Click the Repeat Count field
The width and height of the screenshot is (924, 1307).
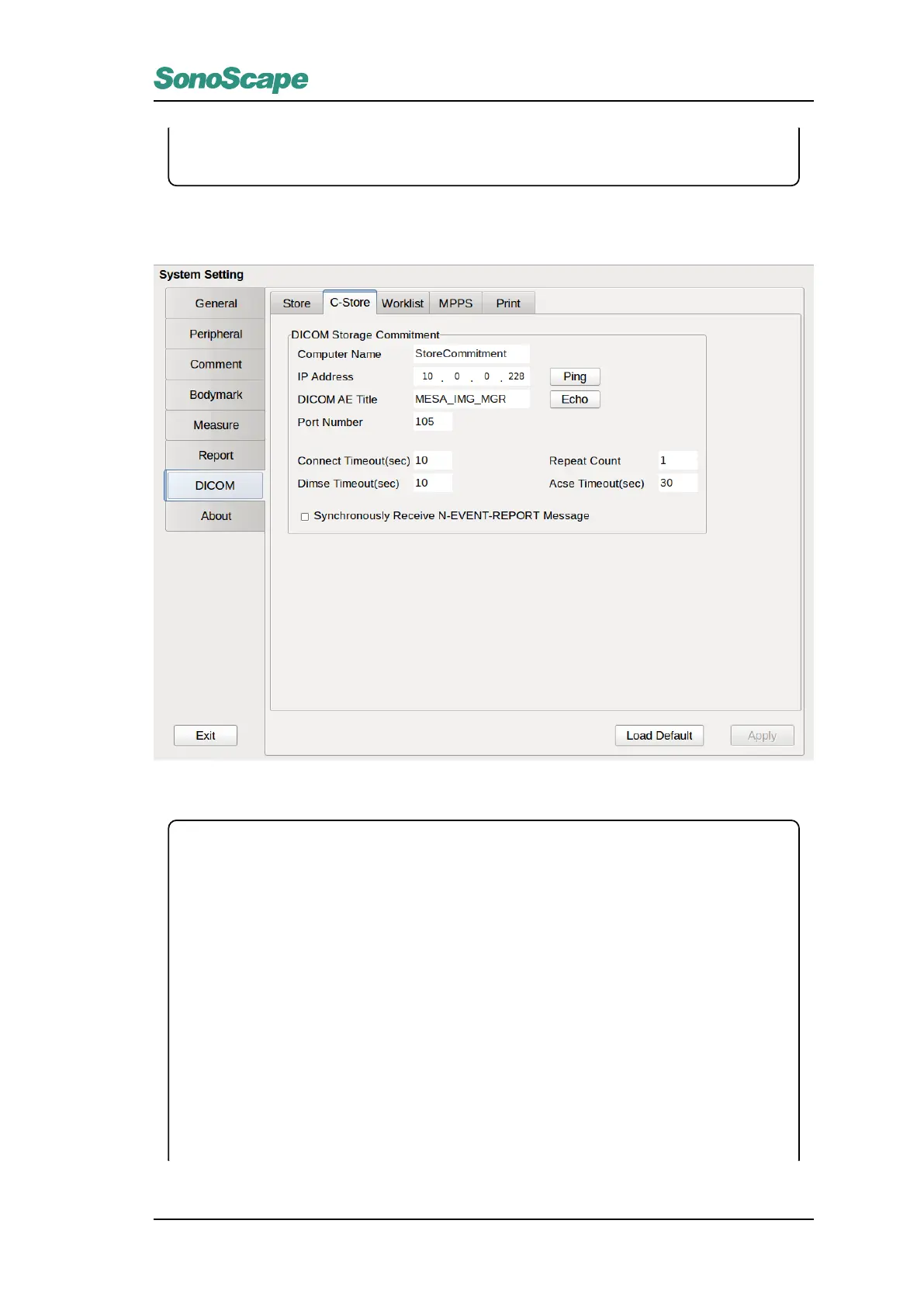(678, 460)
